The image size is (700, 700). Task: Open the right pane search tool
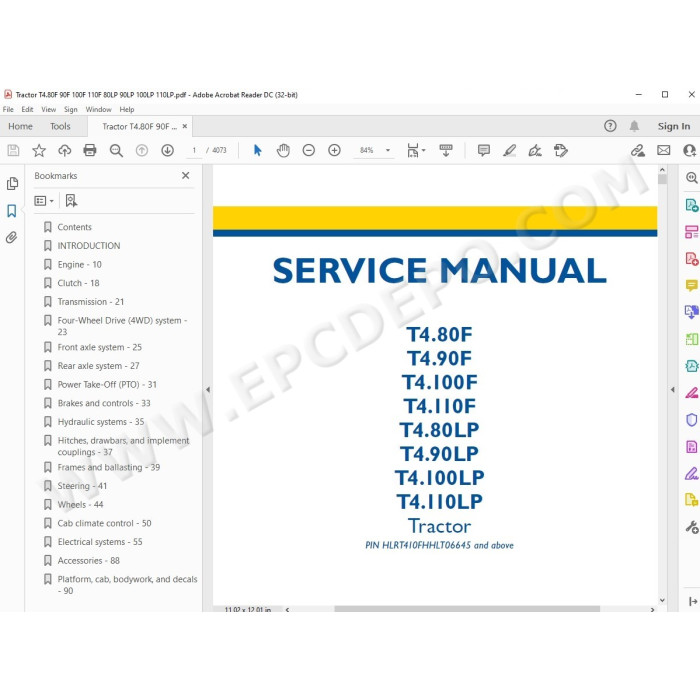[692, 178]
